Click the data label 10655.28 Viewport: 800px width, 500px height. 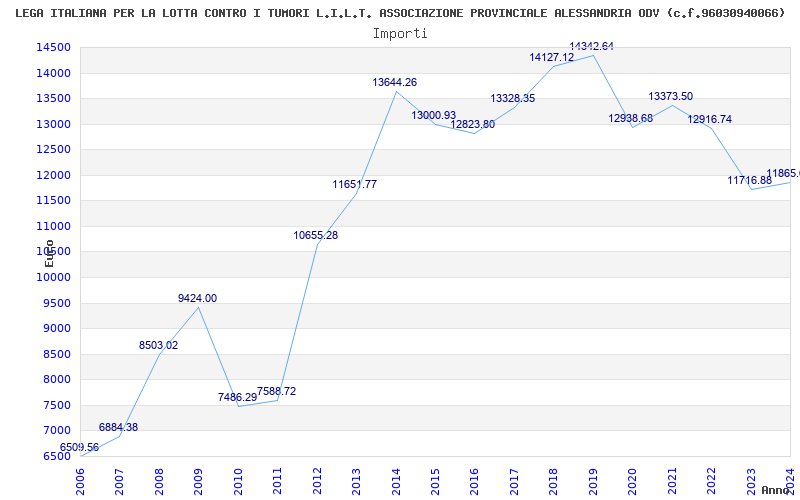(315, 235)
